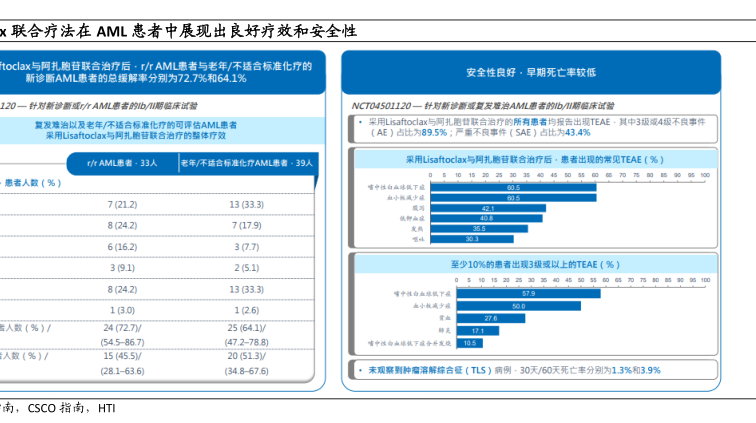The width and height of the screenshot is (756, 423).
Task: Click the 20 (51.3%) table cell
Action: coord(246,355)
